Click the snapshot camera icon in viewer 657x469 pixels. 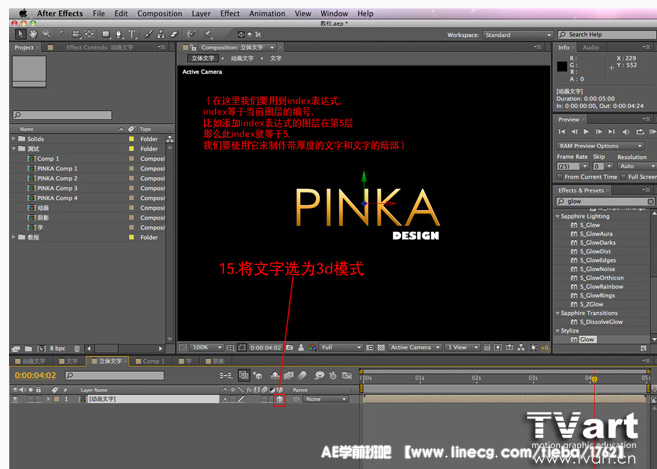pos(290,347)
